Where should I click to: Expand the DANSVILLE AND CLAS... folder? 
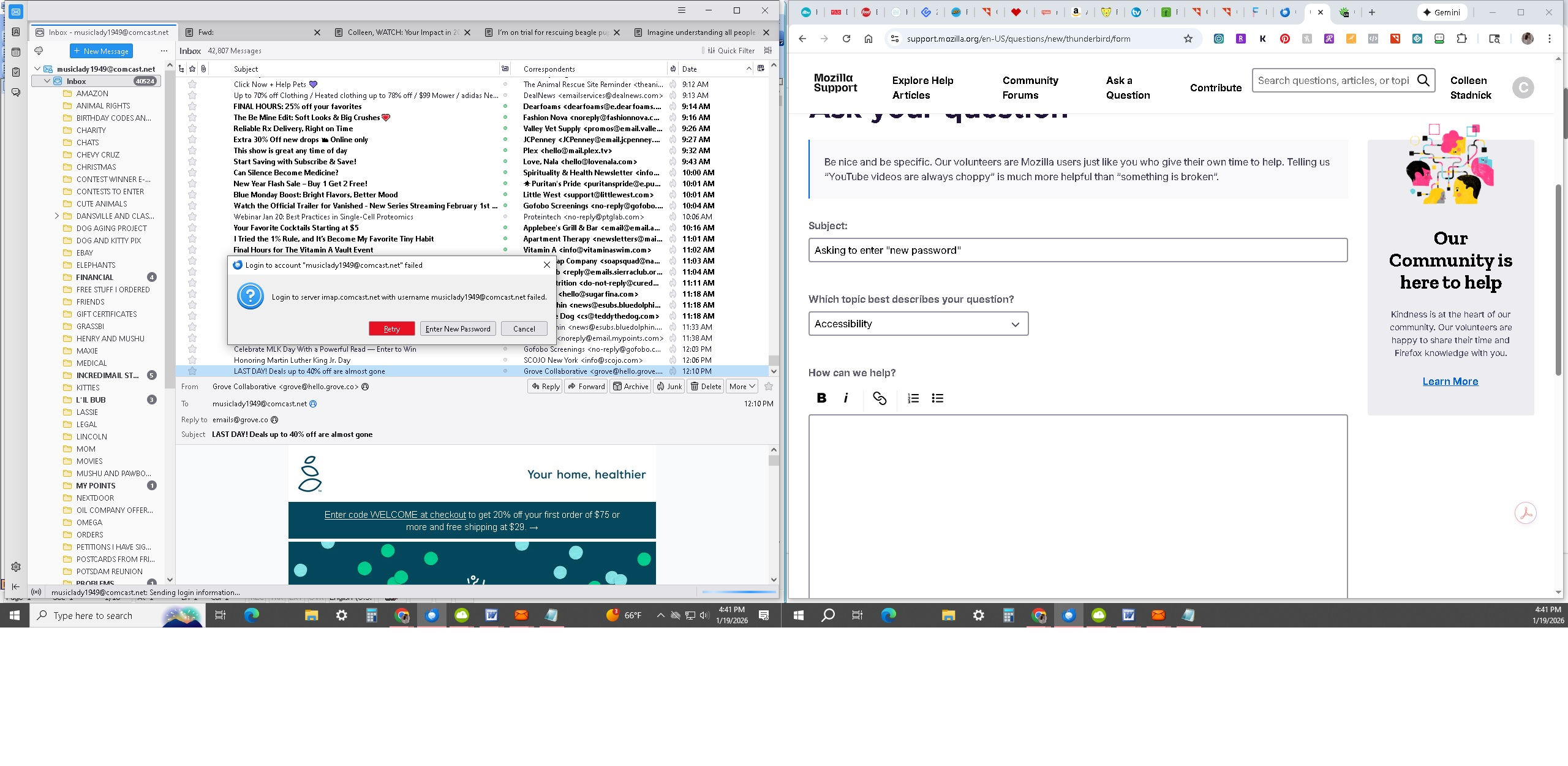tap(57, 216)
